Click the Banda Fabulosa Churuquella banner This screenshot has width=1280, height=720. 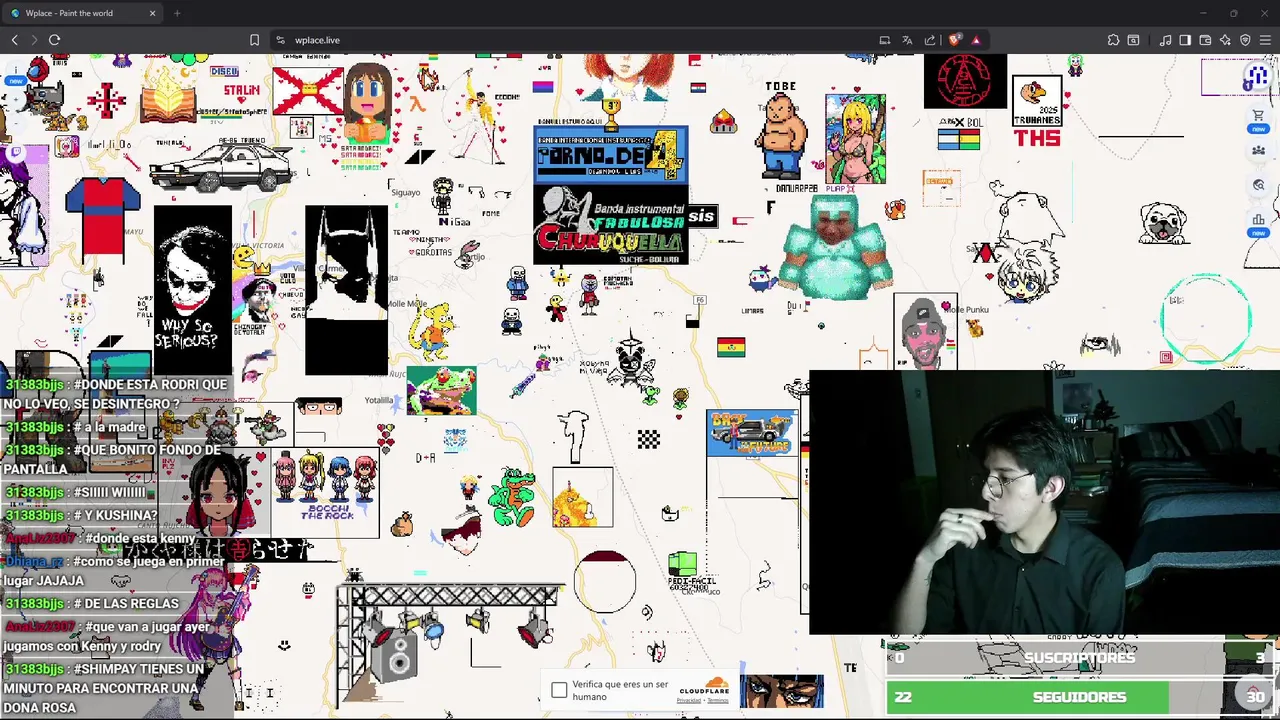(611, 226)
